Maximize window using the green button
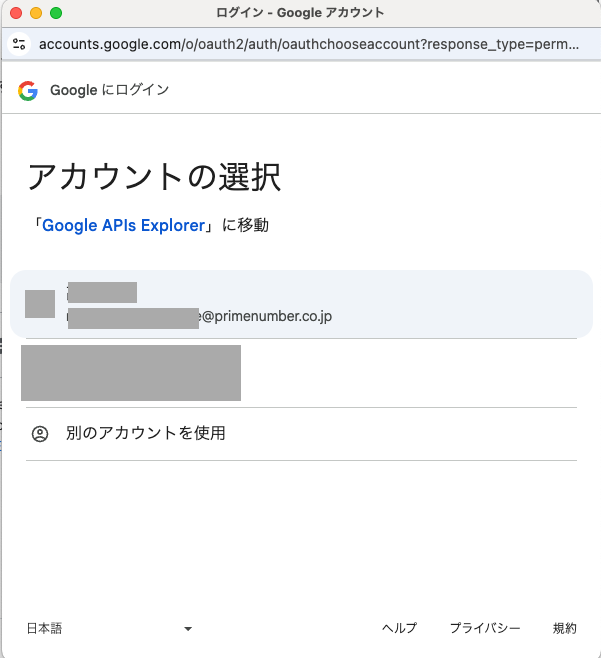Screen dimensions: 601x658 point(56,13)
